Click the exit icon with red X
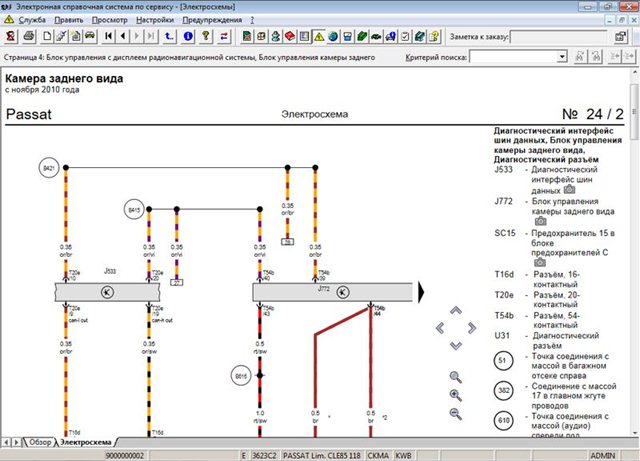This screenshot has width=640, height=461. pyautogui.click(x=11, y=36)
